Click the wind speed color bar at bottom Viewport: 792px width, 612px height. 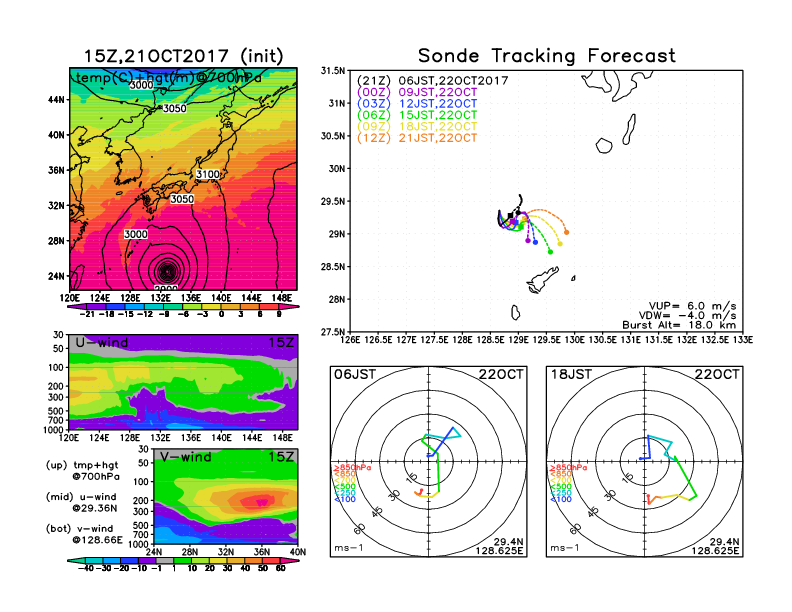(x=182, y=568)
